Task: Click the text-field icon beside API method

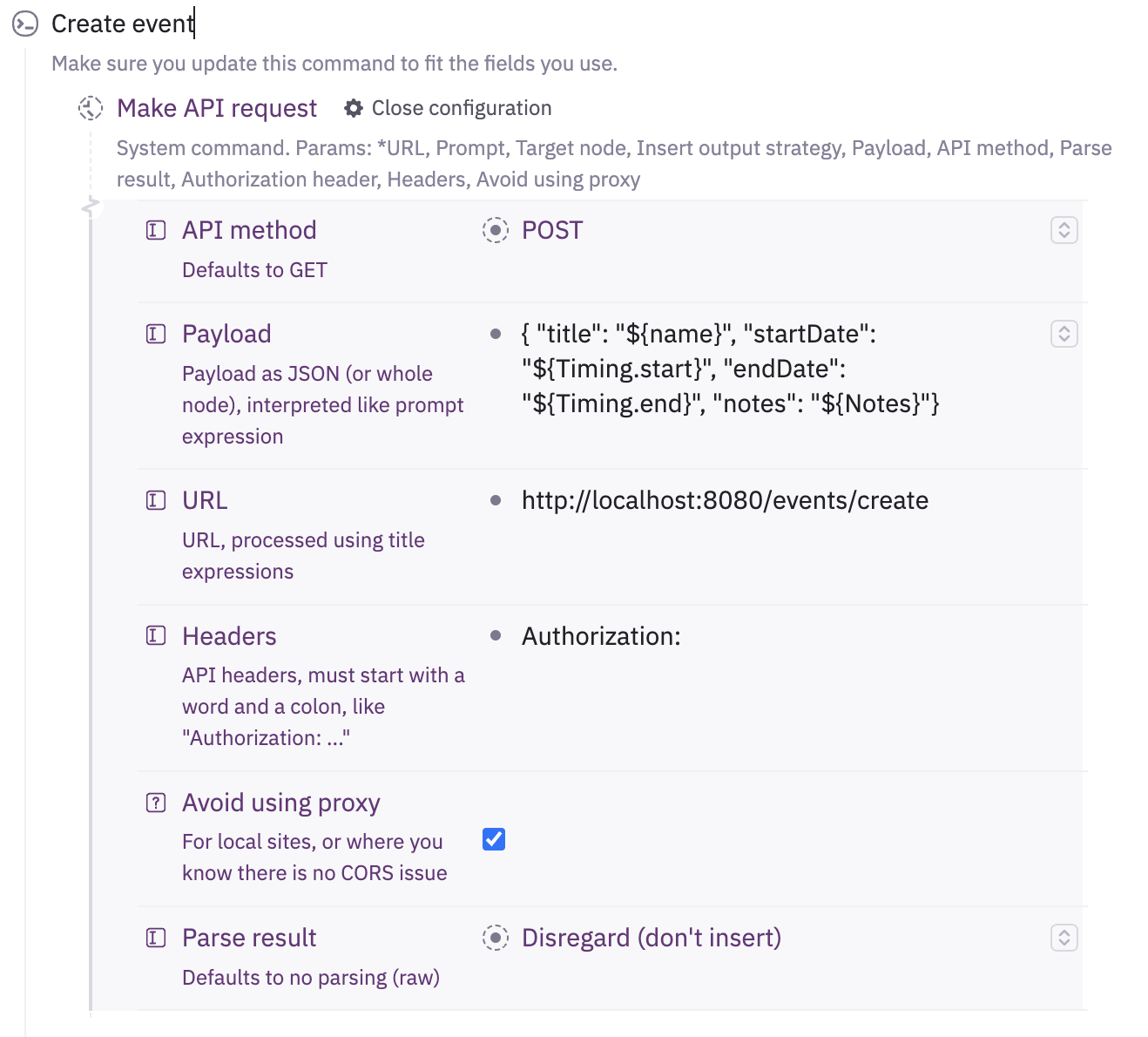Action: click(156, 230)
